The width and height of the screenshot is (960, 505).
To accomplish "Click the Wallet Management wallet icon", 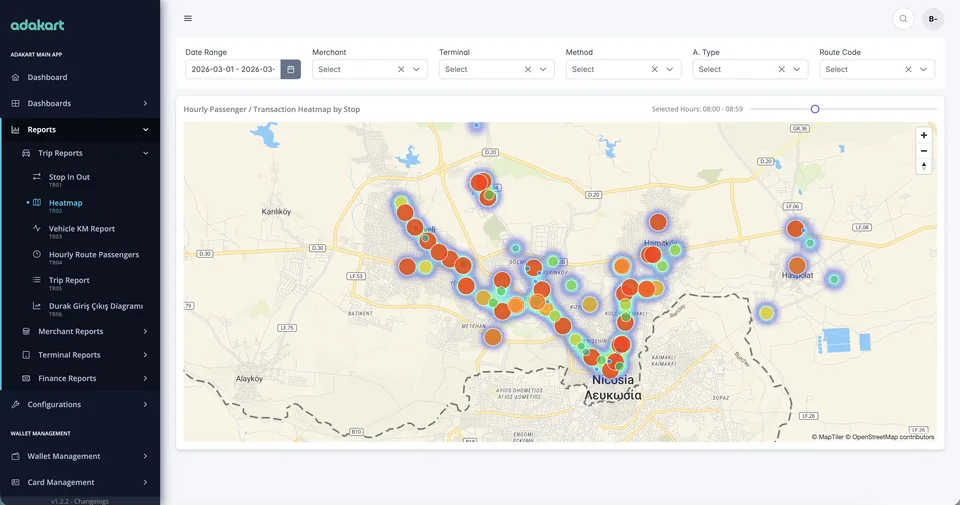I will point(15,456).
